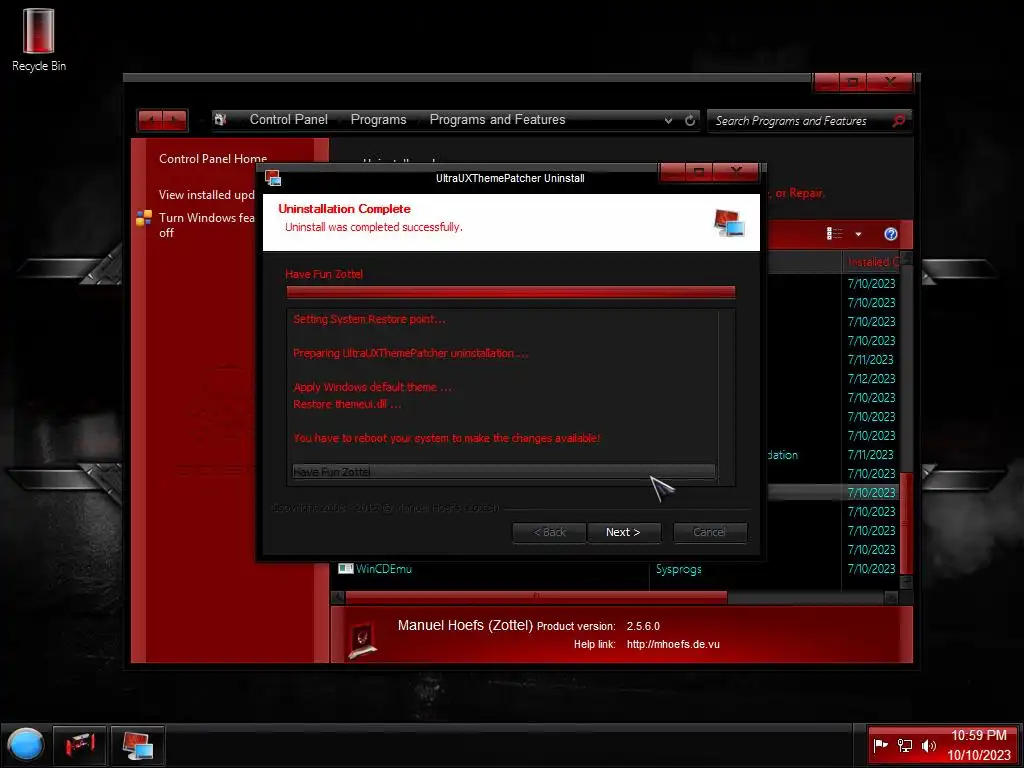The width and height of the screenshot is (1024, 768).
Task: Open the Action Center flag tray icon
Action: pos(880,744)
